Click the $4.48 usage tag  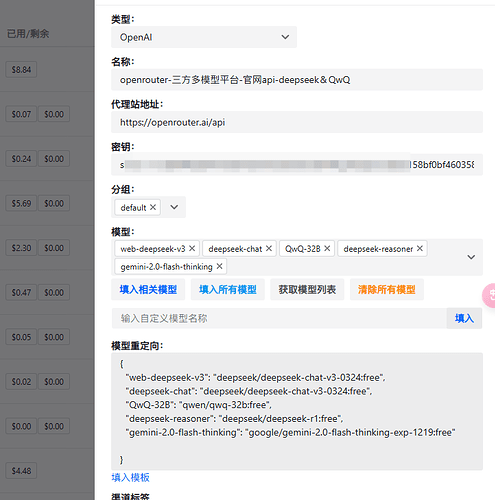tap(21, 471)
